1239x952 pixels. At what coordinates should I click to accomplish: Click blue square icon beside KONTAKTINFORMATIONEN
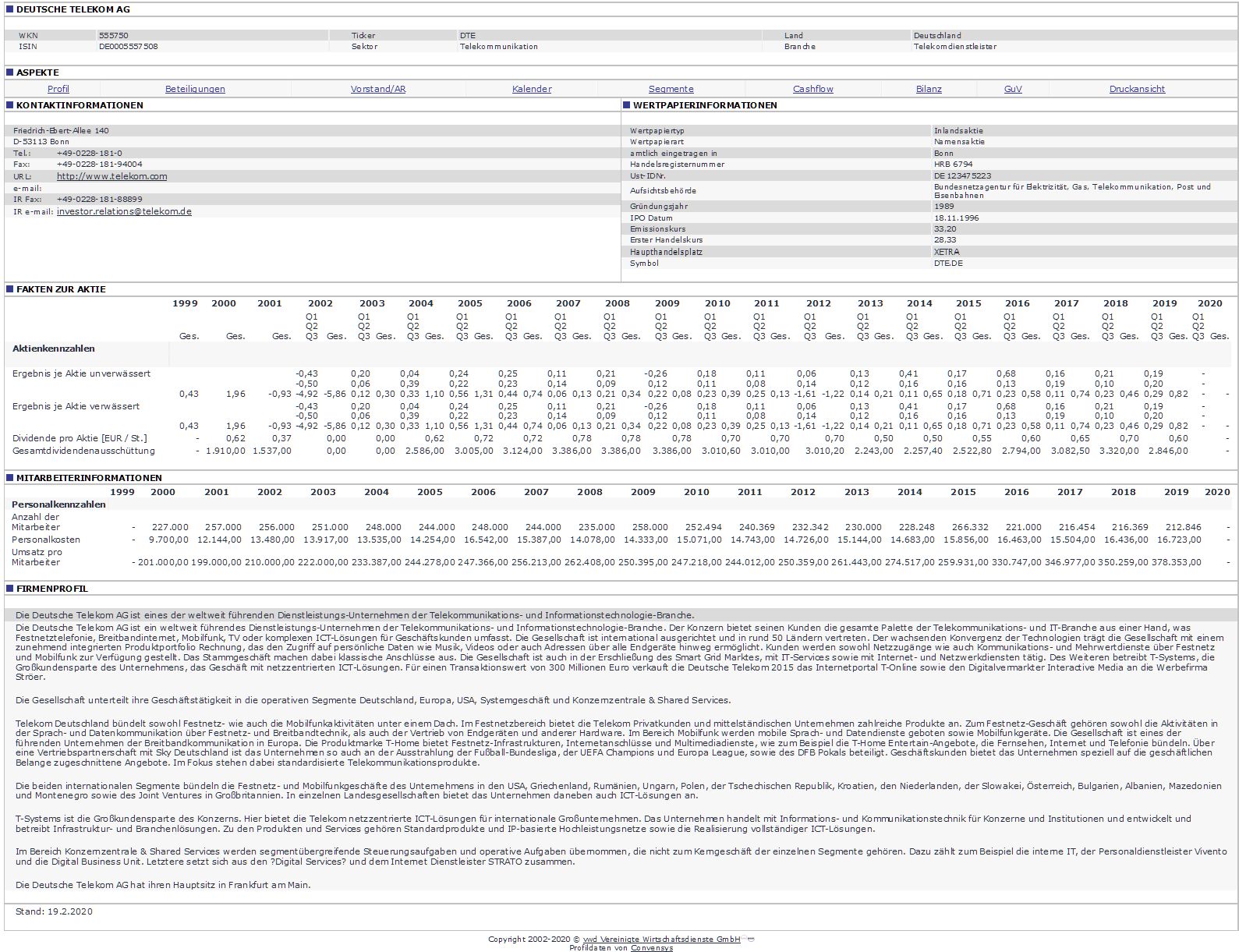10,105
